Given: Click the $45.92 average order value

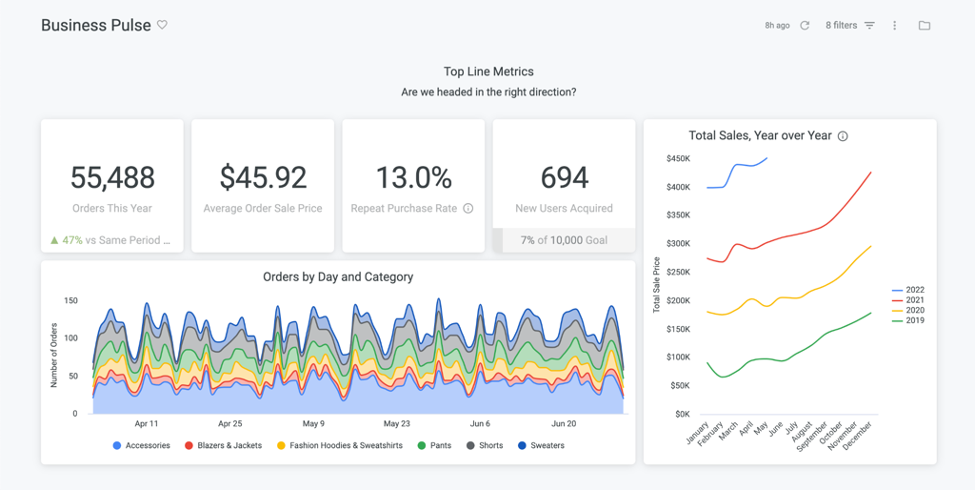Looking at the screenshot, I should [263, 178].
